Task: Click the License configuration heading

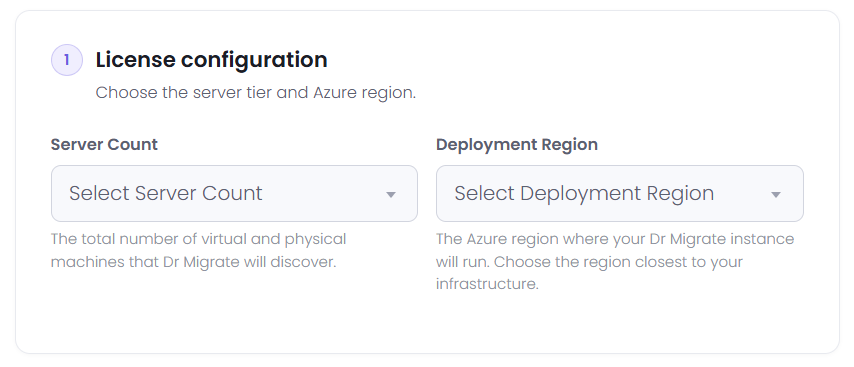Action: (x=211, y=60)
